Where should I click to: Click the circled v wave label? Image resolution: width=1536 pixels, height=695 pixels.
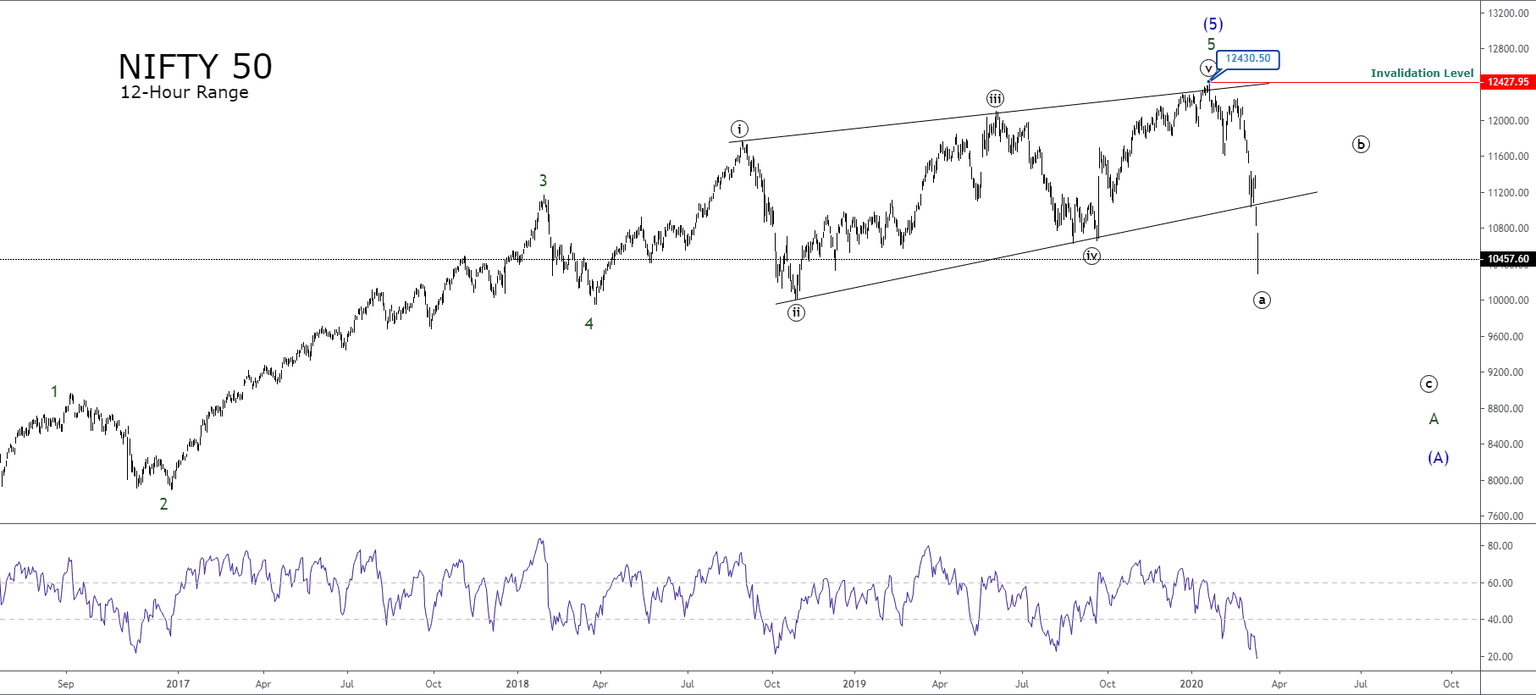[x=1208, y=68]
